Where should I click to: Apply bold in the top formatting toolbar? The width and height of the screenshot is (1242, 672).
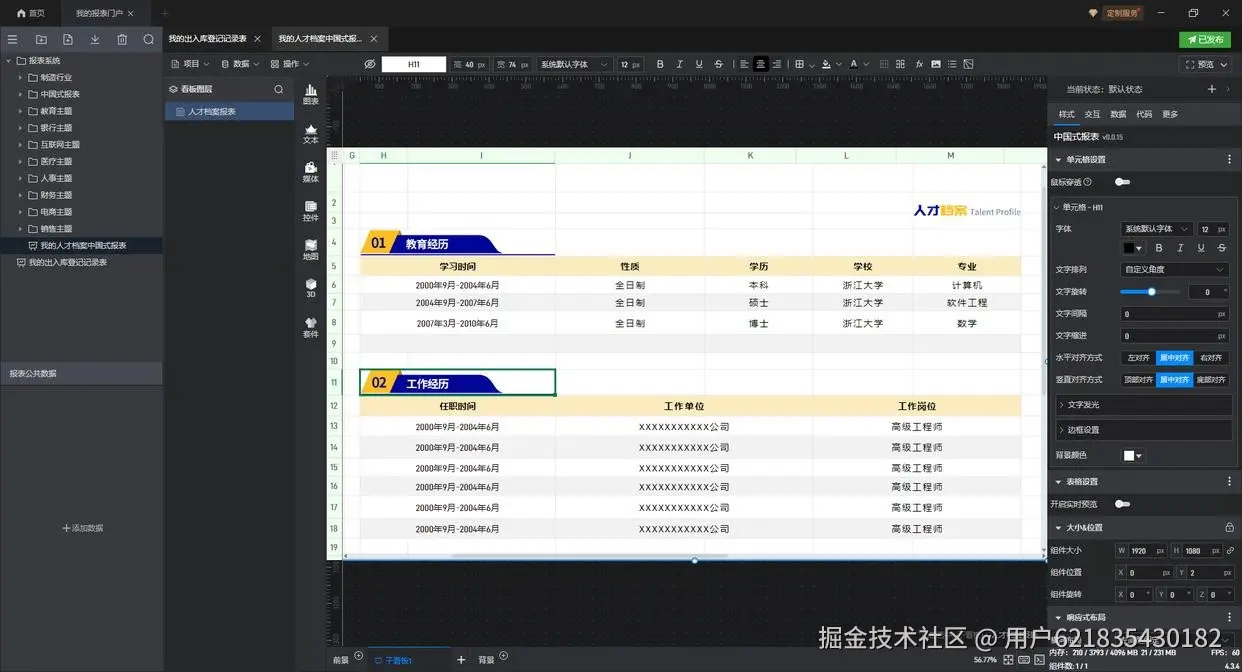tap(660, 64)
